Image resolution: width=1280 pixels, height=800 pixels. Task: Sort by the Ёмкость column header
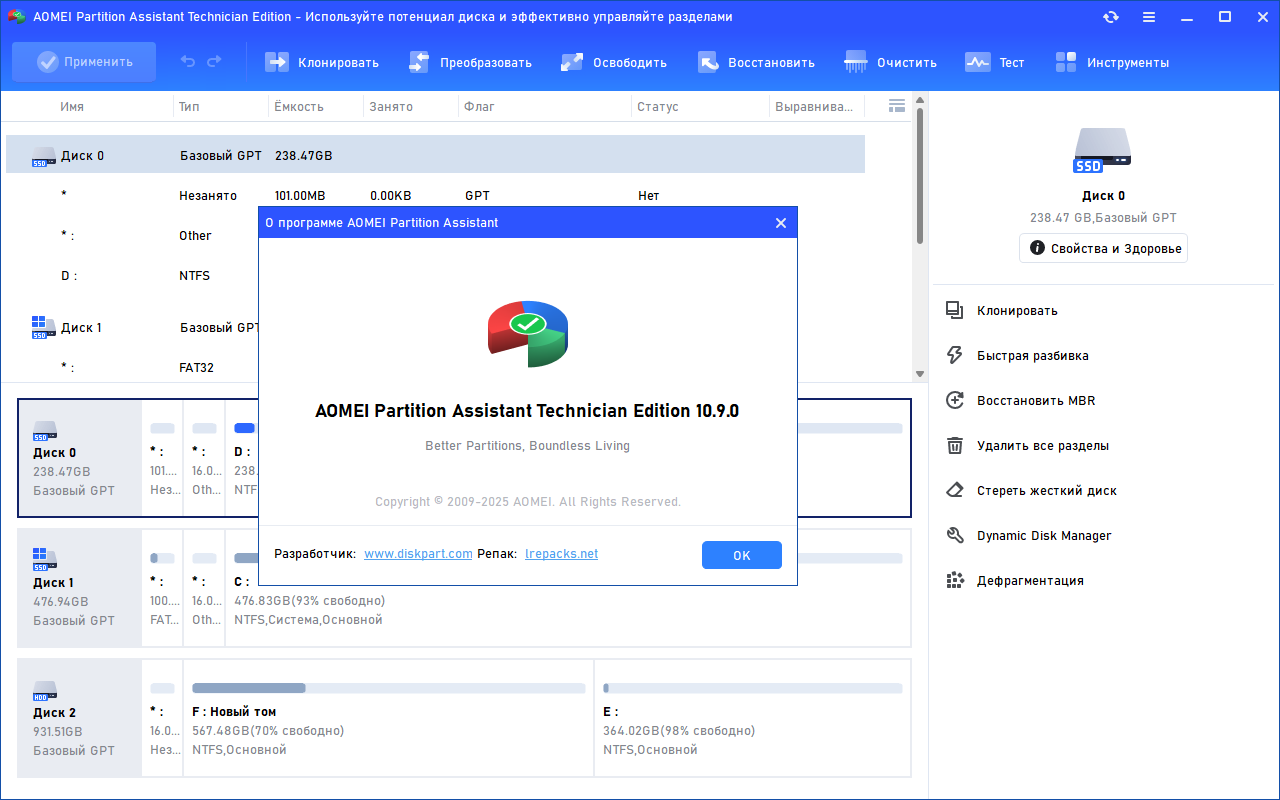click(x=299, y=106)
